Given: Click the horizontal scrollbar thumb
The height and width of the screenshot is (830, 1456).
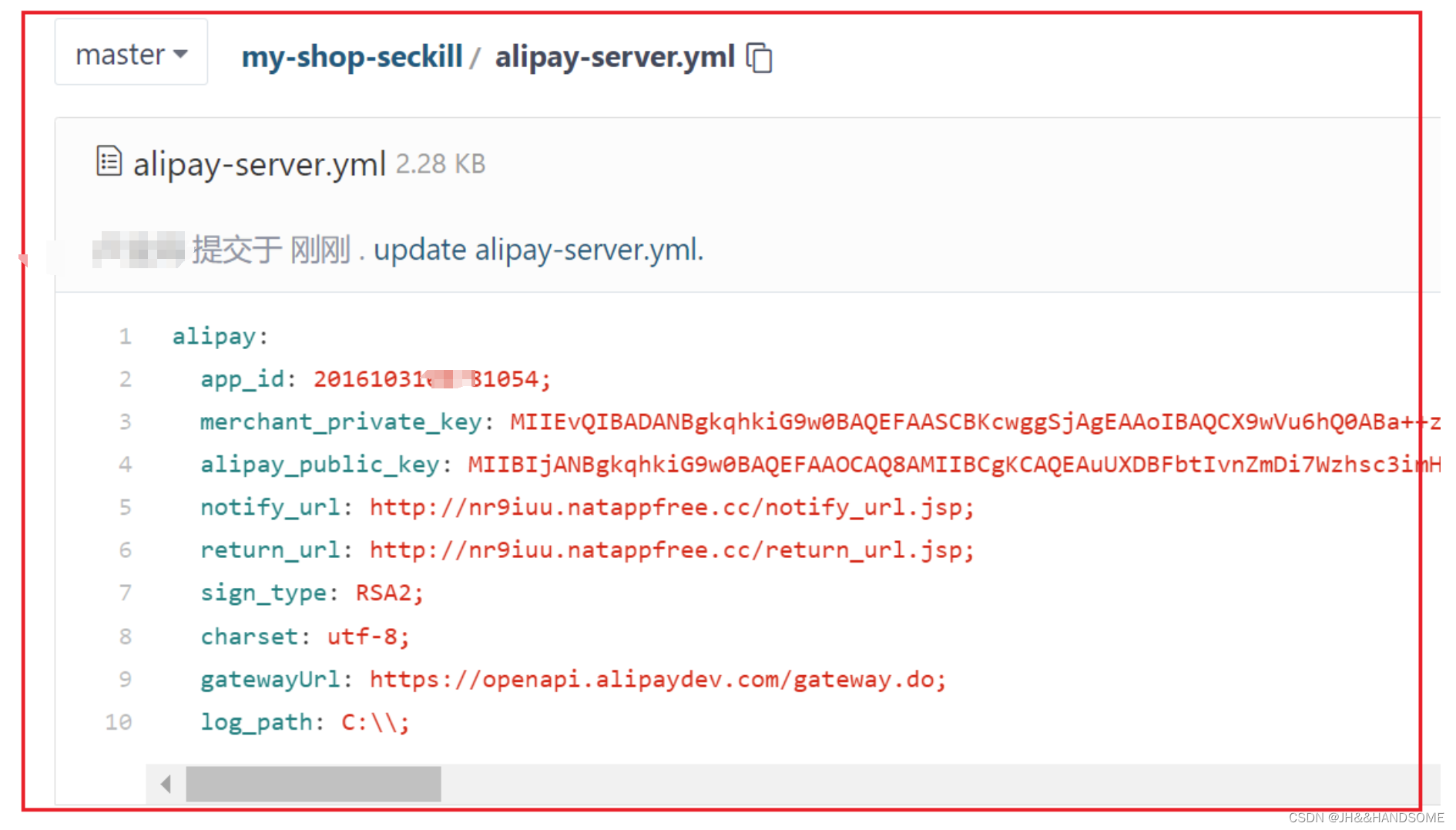Looking at the screenshot, I should [314, 784].
